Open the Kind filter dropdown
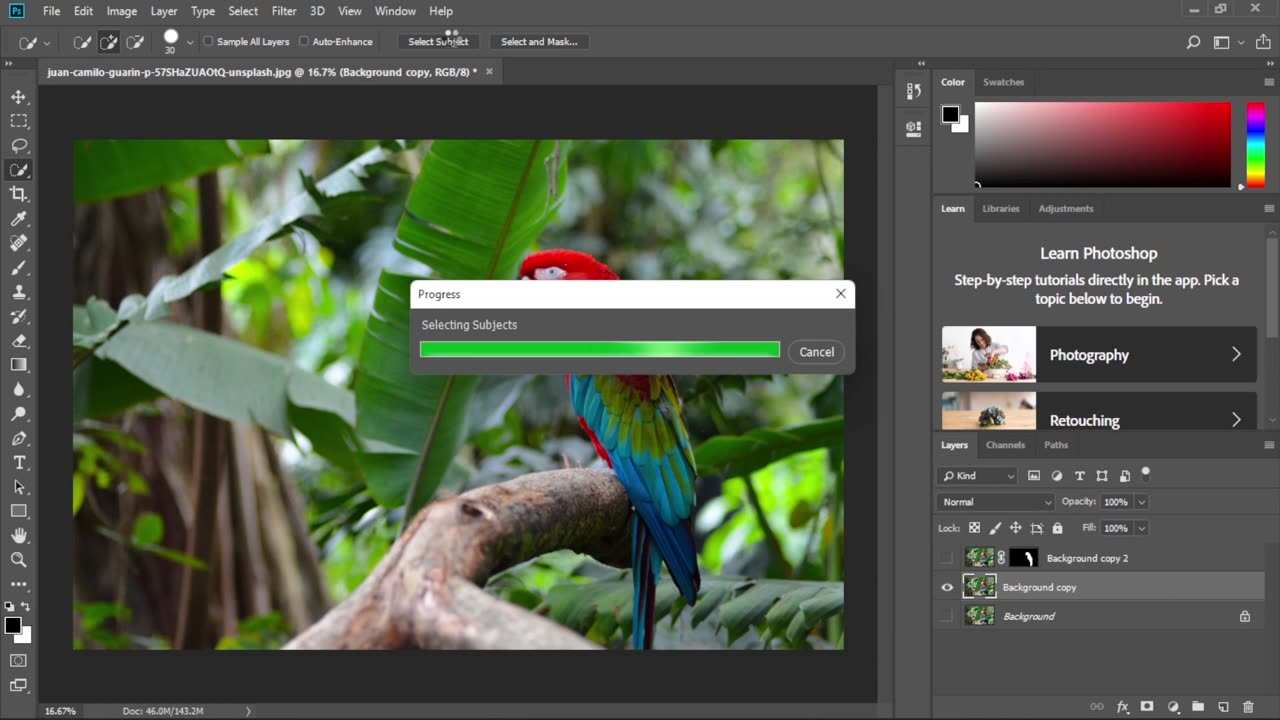 (x=978, y=476)
